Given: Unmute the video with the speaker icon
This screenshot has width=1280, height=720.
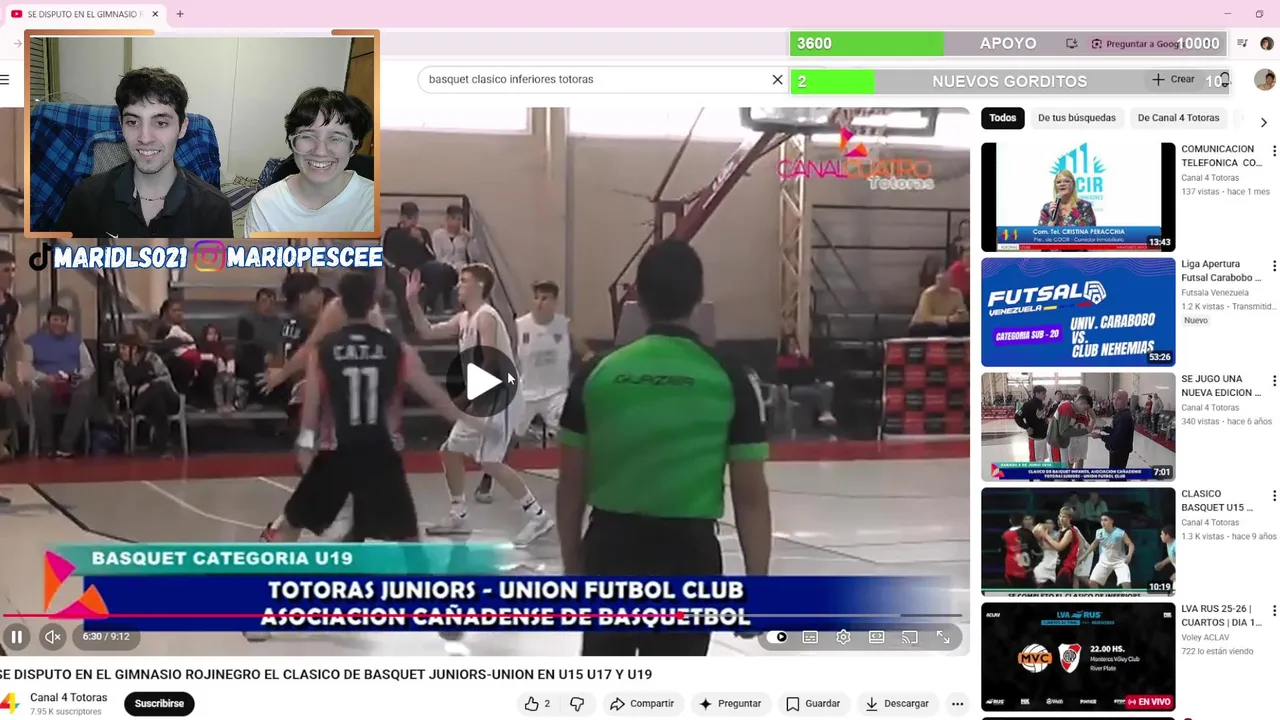Looking at the screenshot, I should [x=53, y=637].
